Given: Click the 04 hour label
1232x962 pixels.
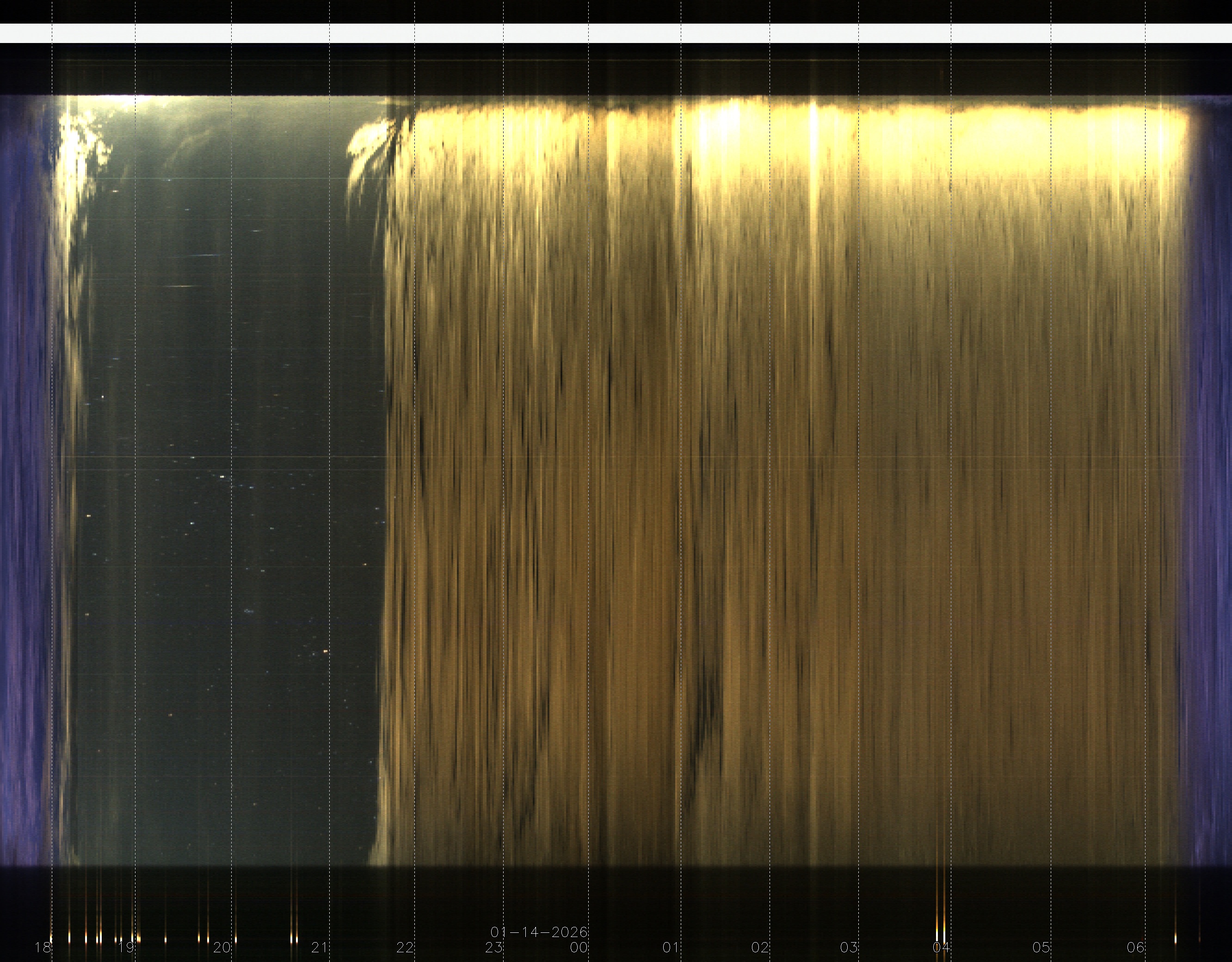Looking at the screenshot, I should tap(941, 947).
